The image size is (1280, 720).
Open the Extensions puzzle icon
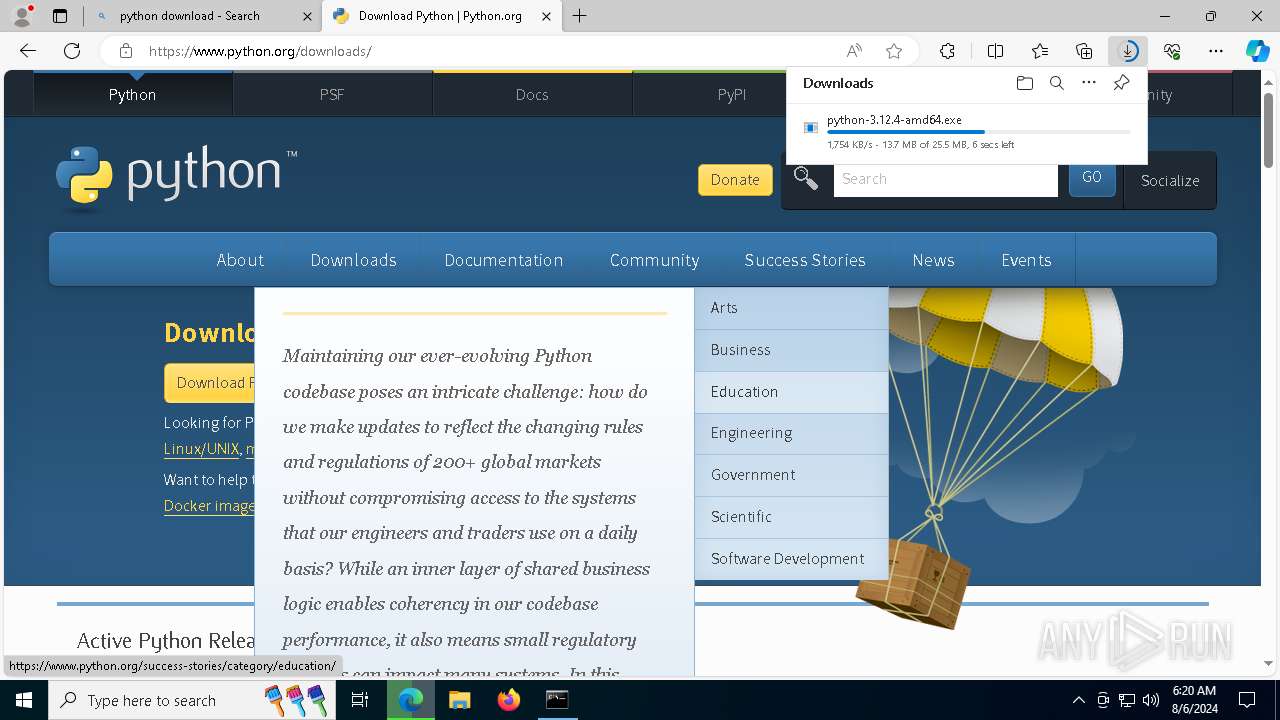(947, 51)
